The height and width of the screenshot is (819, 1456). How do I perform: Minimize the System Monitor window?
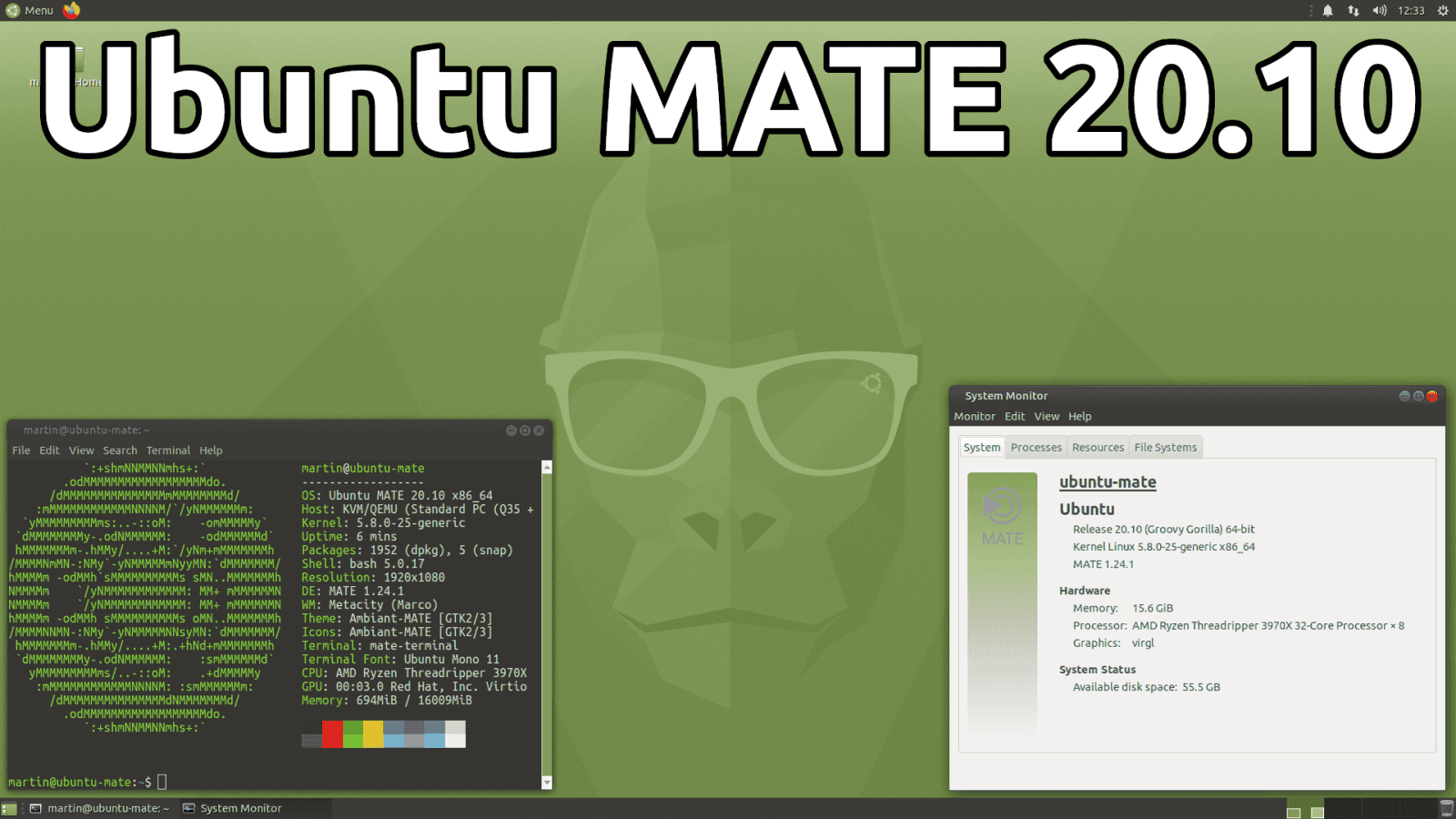[x=1404, y=396]
